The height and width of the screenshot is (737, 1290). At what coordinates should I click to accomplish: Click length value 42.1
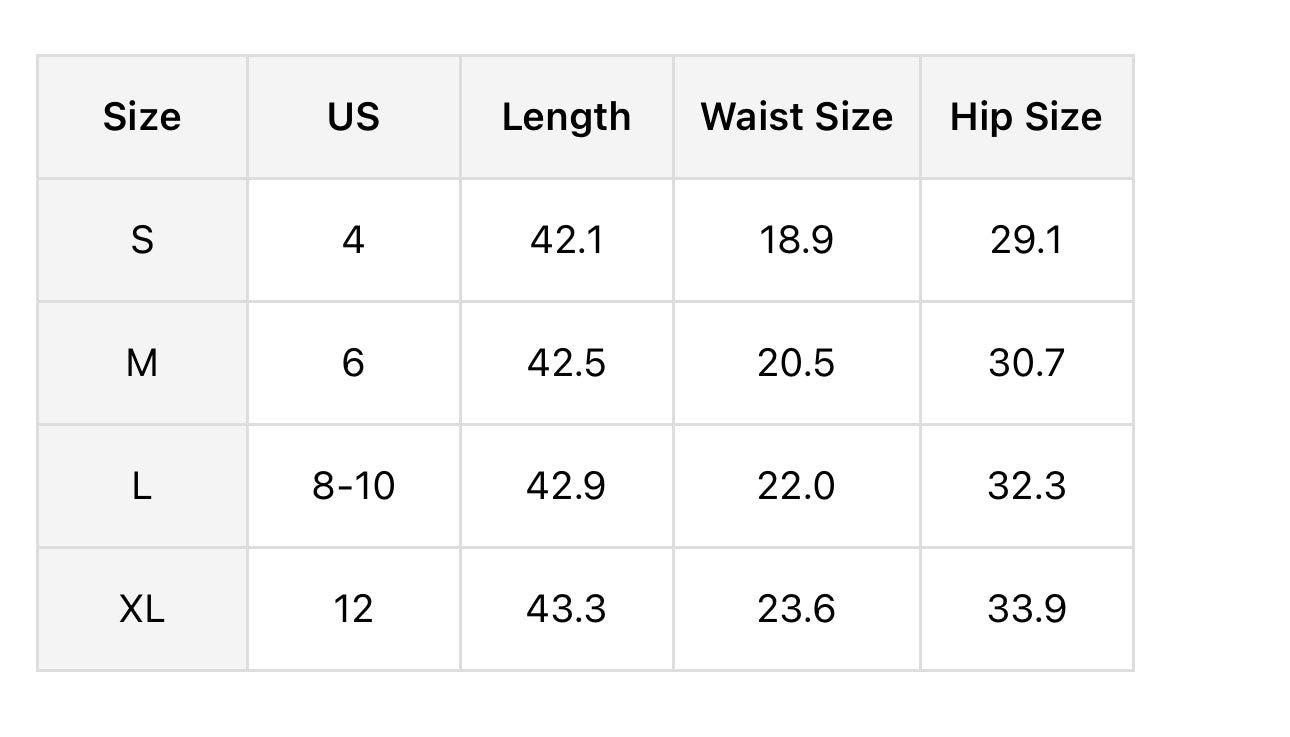(x=566, y=240)
